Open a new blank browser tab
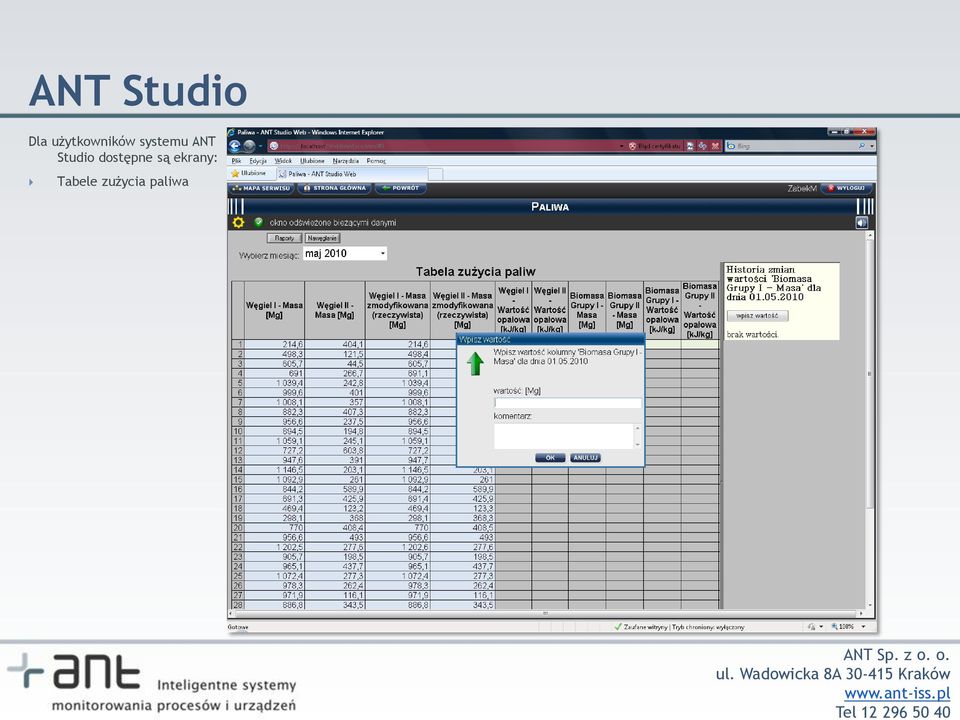This screenshot has width=960, height=720. tap(435, 174)
